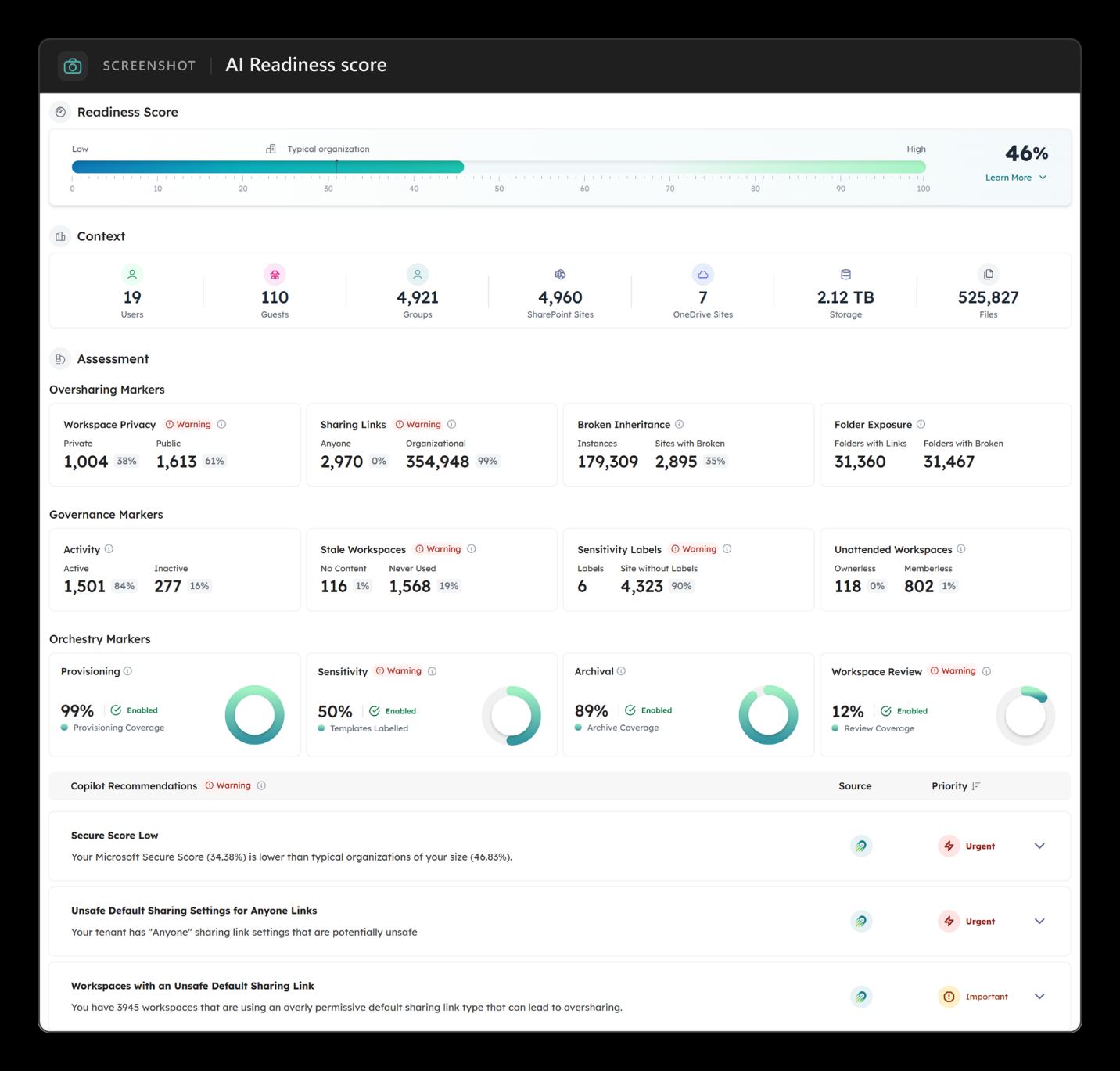Click the Storage database icon
Viewport: 1120px width, 1071px height.
[845, 274]
